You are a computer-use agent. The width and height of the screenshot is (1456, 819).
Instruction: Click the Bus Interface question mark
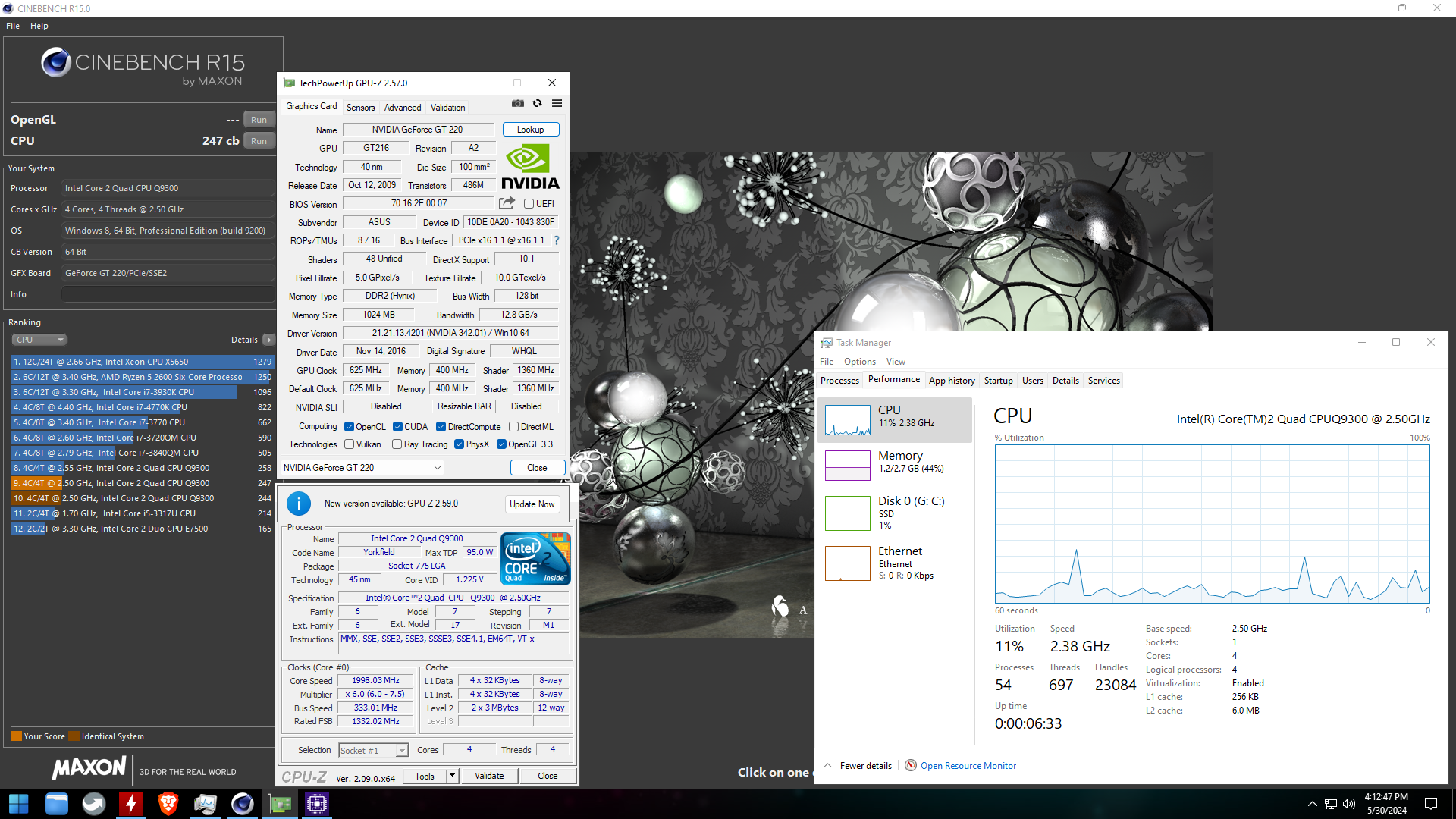[x=557, y=240]
